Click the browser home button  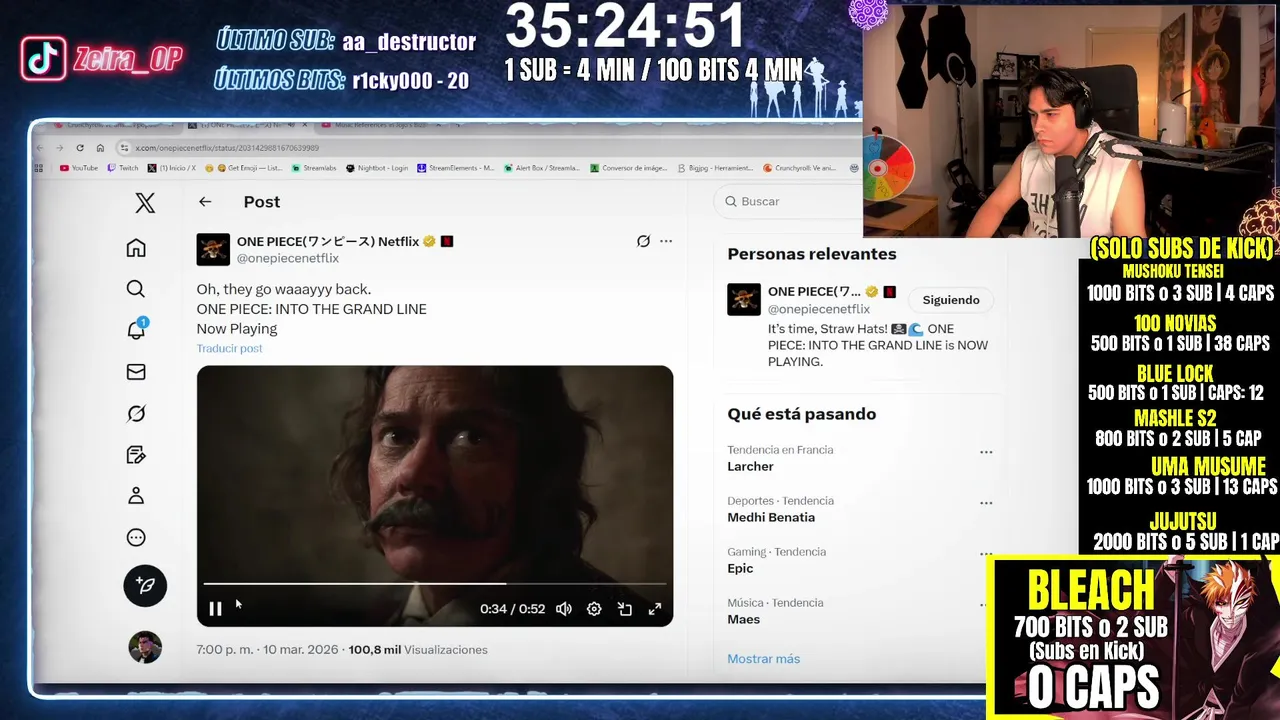click(100, 148)
